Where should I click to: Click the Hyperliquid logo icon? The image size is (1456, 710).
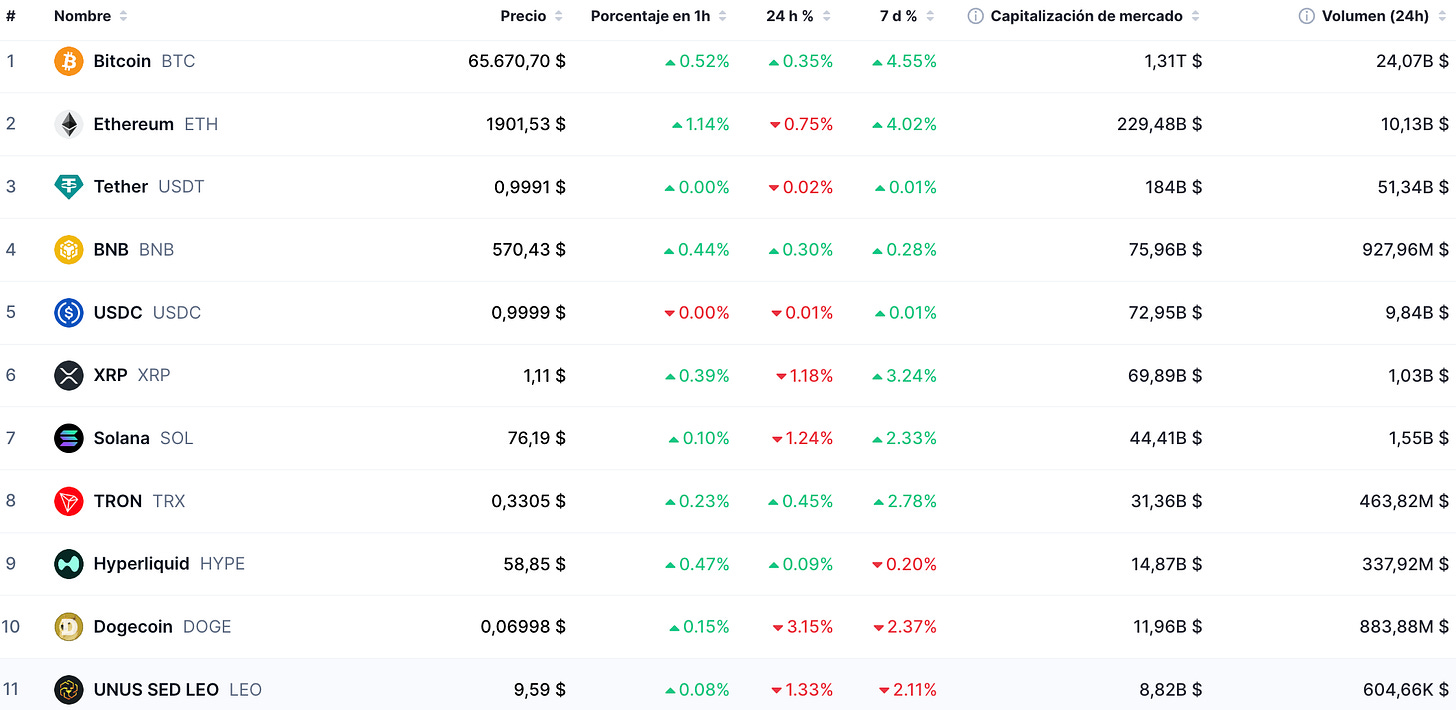point(69,564)
